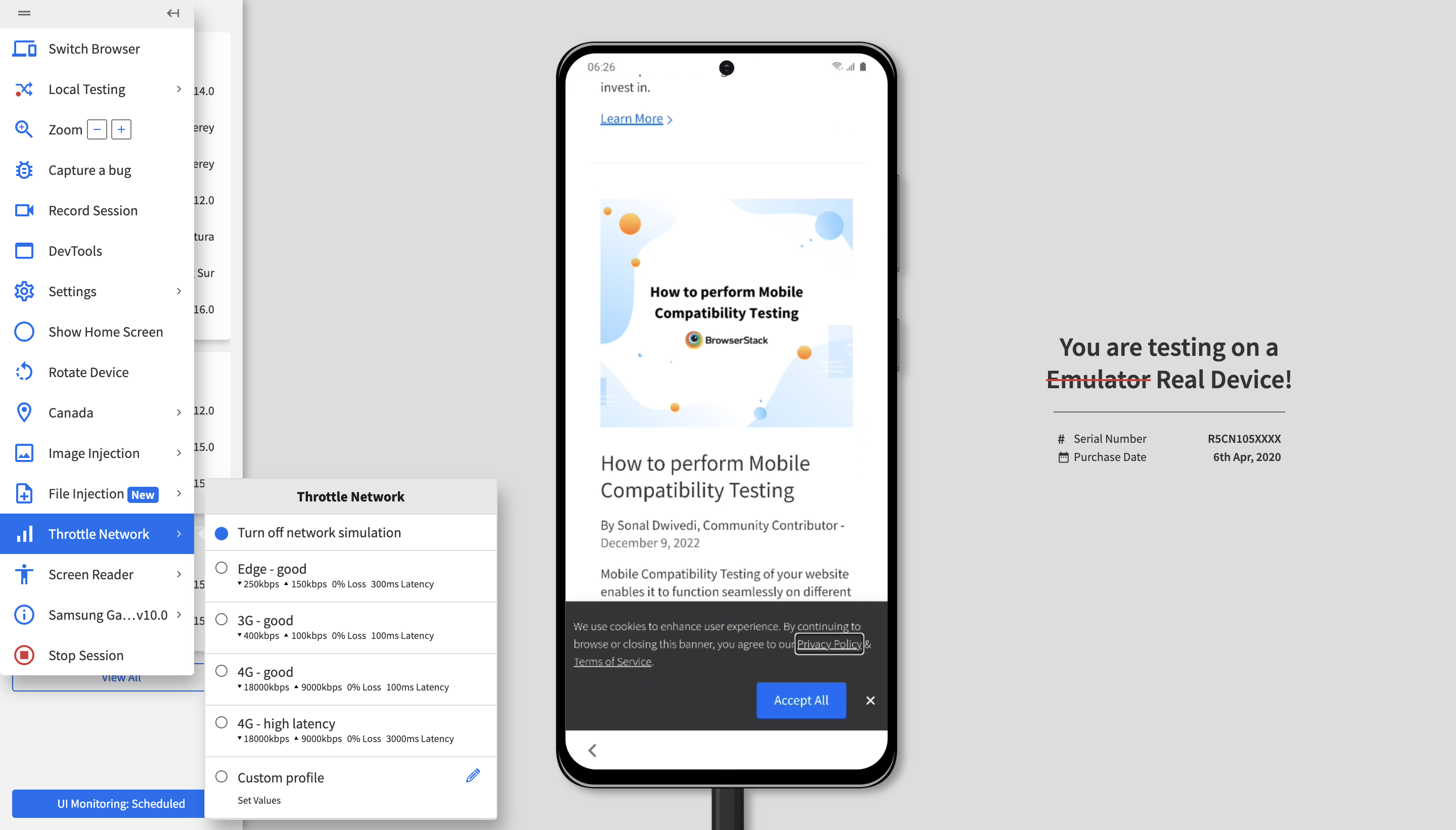Click the back navigation arrow on device
Screen dimensions: 1456x830
[x=592, y=750]
